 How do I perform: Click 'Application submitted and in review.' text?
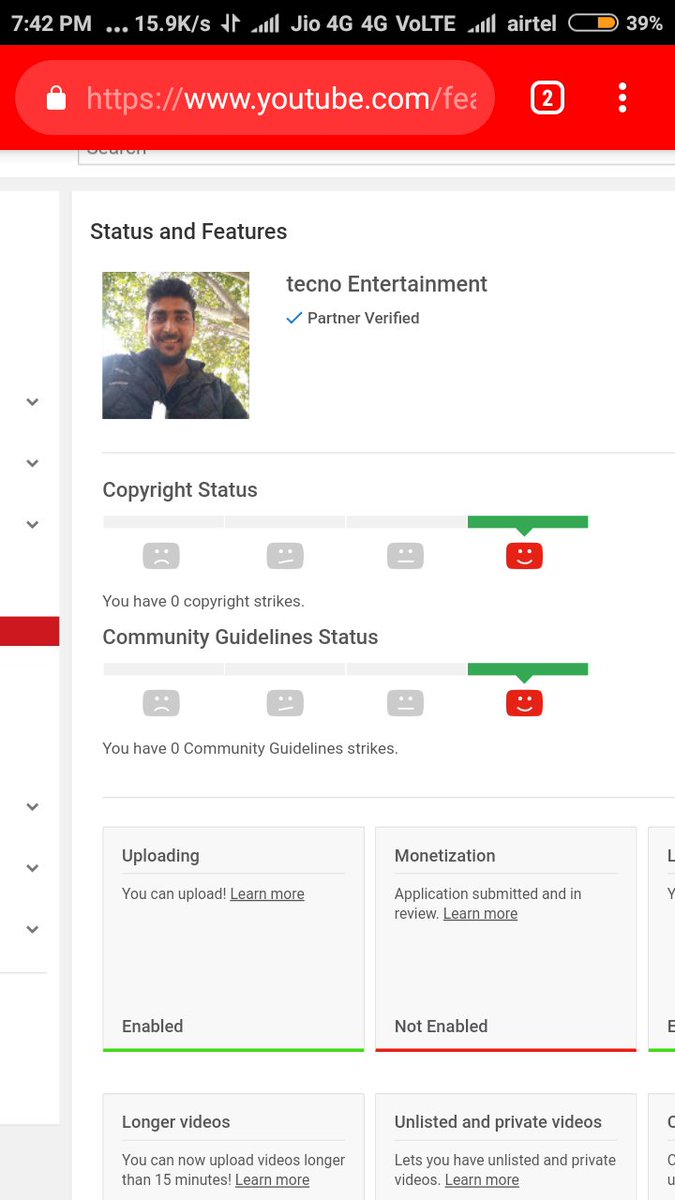(x=487, y=903)
